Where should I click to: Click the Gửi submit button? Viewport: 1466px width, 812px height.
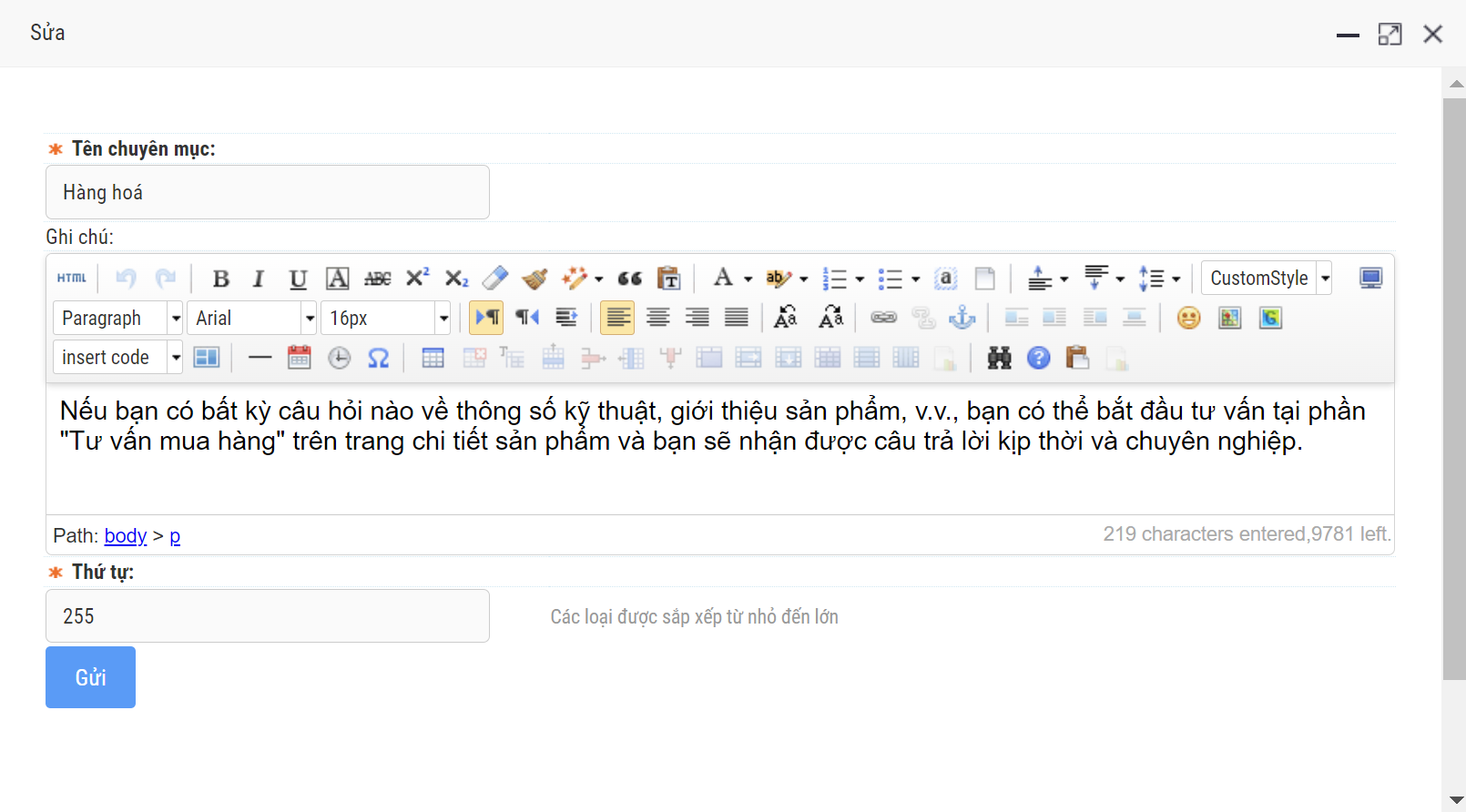(x=90, y=677)
